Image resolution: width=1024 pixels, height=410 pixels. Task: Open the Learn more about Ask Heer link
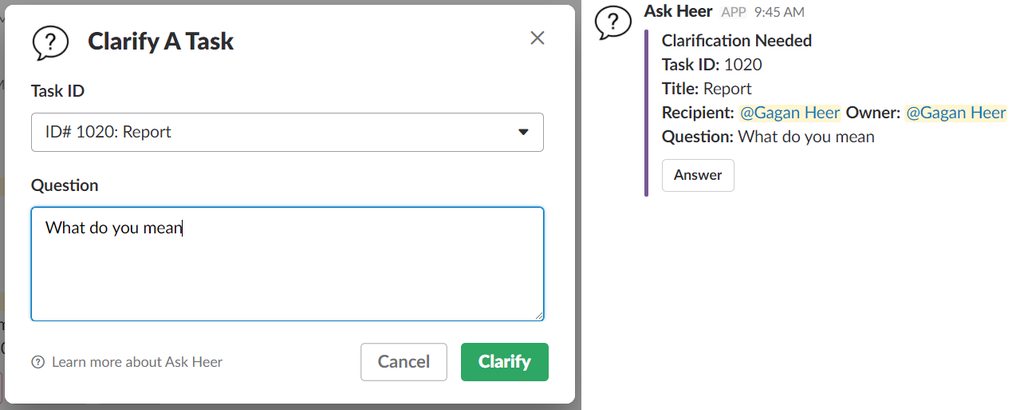pyautogui.click(x=137, y=362)
